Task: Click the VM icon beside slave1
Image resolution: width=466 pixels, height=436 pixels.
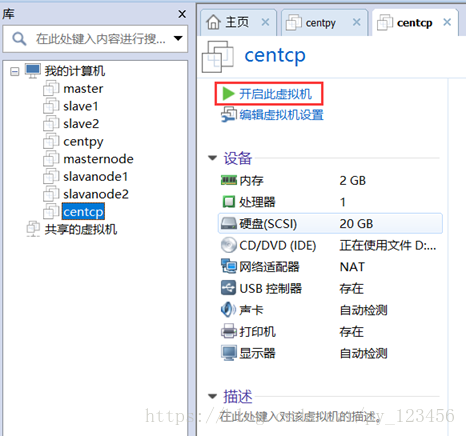Action: 51,106
